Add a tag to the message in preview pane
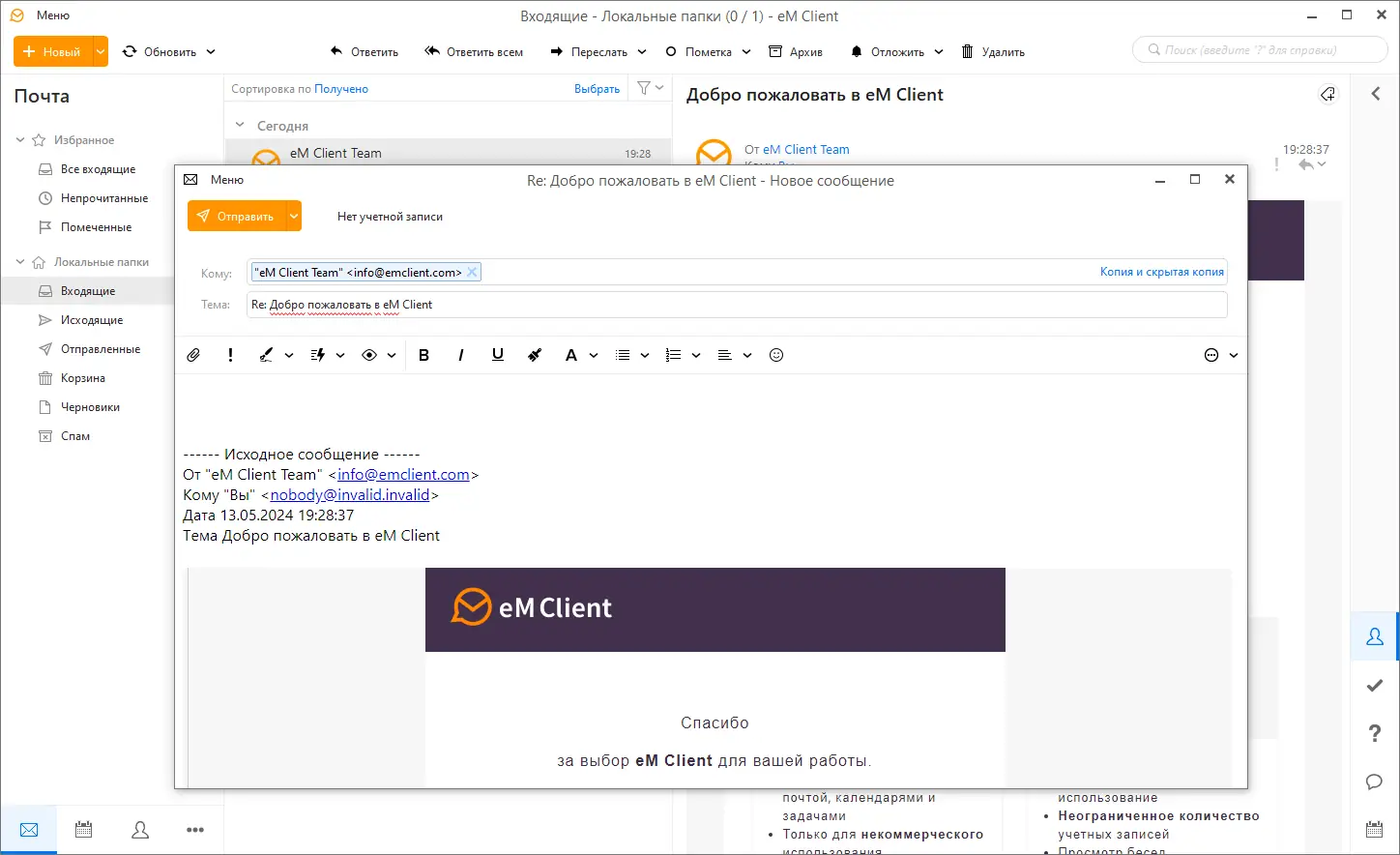 (1327, 94)
